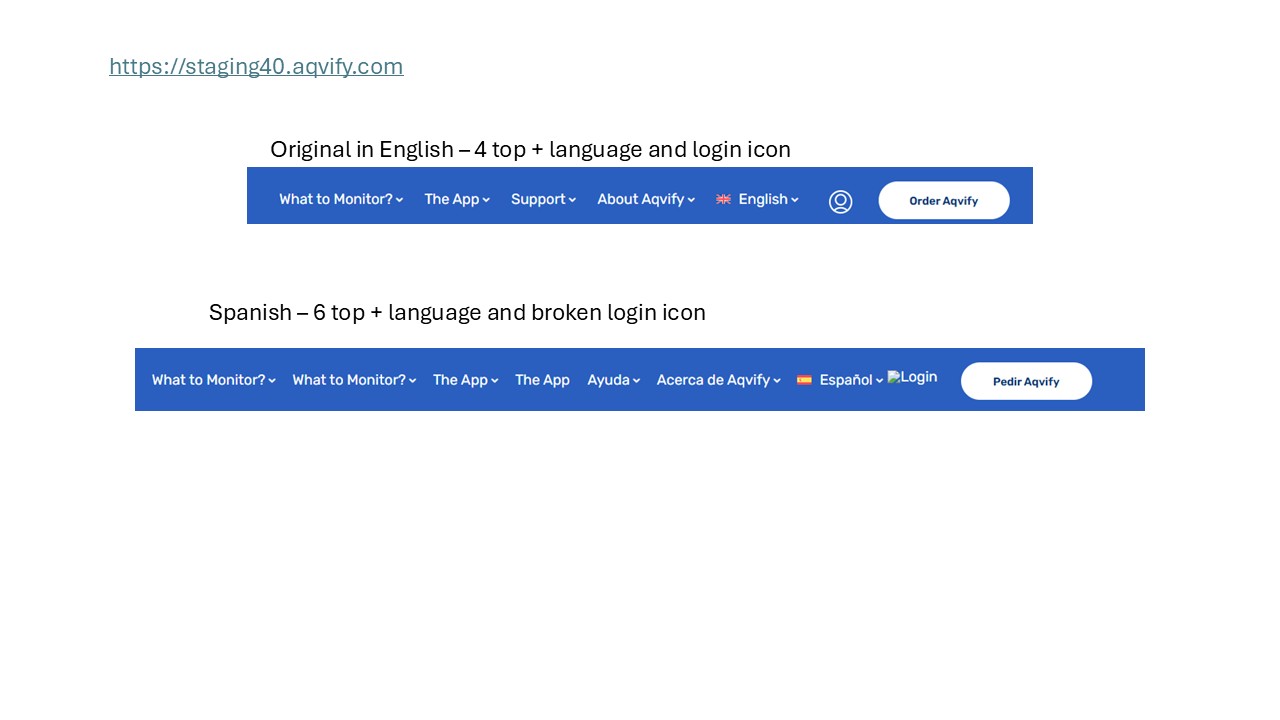Viewport: 1280px width, 720px height.
Task: Expand The App with chevron in Spanish navbar
Action: click(x=466, y=380)
